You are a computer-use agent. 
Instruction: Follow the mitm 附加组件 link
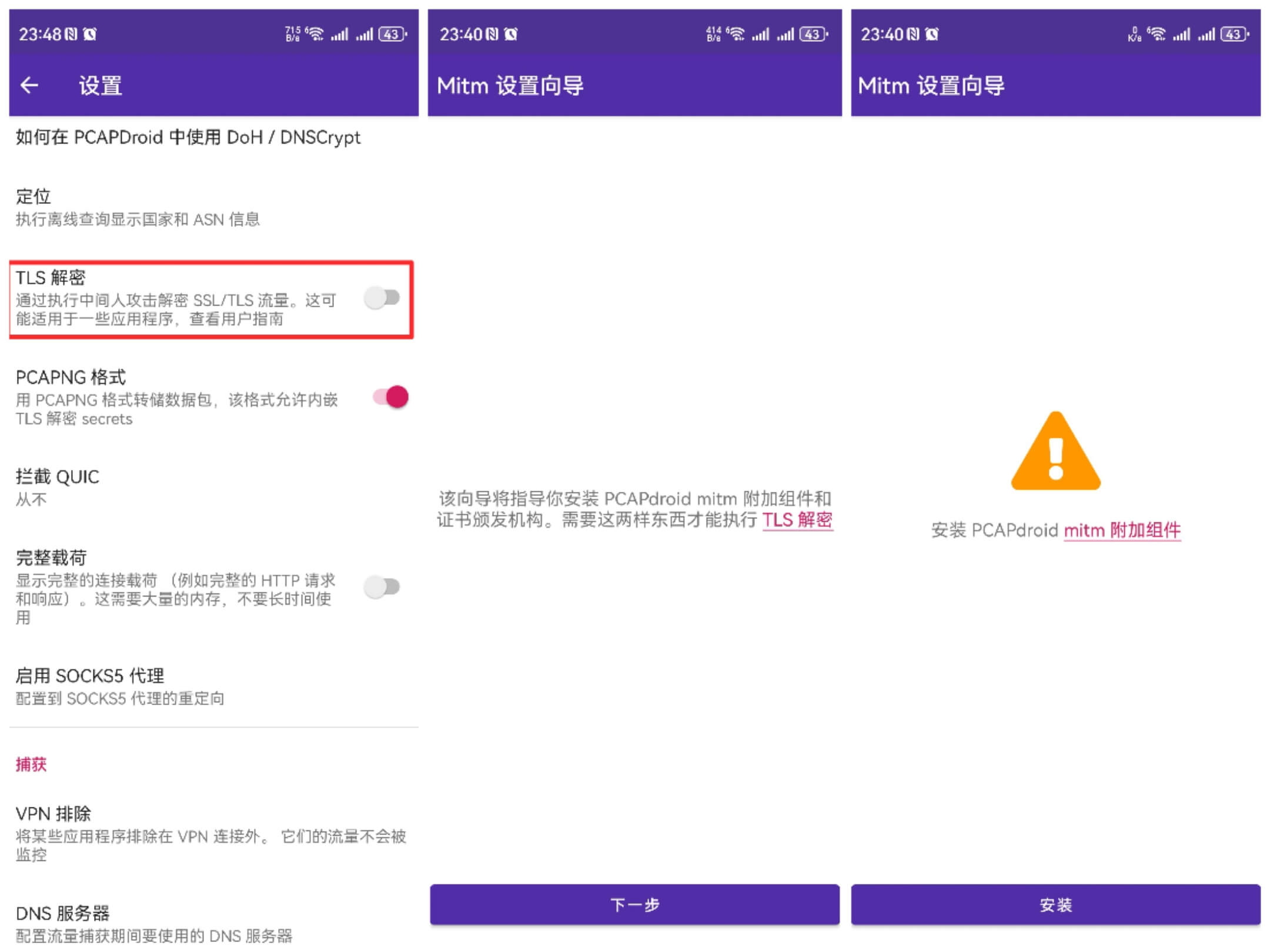pos(1122,530)
